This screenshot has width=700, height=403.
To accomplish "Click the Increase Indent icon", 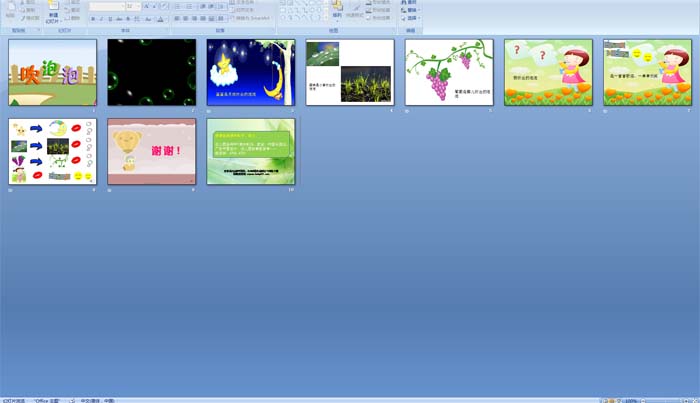I will point(211,6).
